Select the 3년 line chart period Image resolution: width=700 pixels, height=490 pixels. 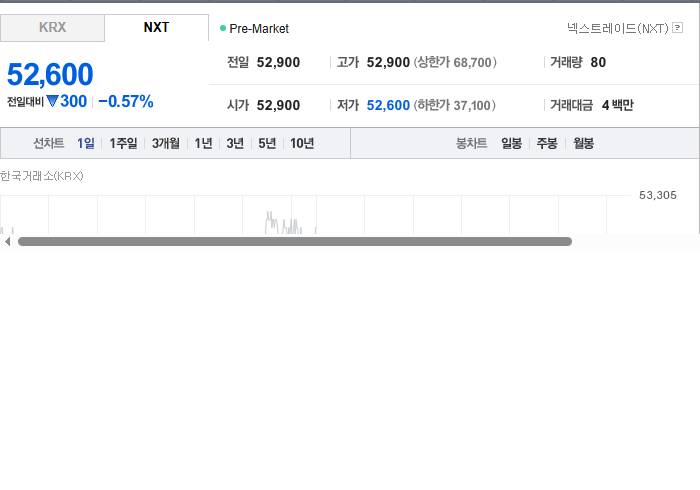pos(235,143)
